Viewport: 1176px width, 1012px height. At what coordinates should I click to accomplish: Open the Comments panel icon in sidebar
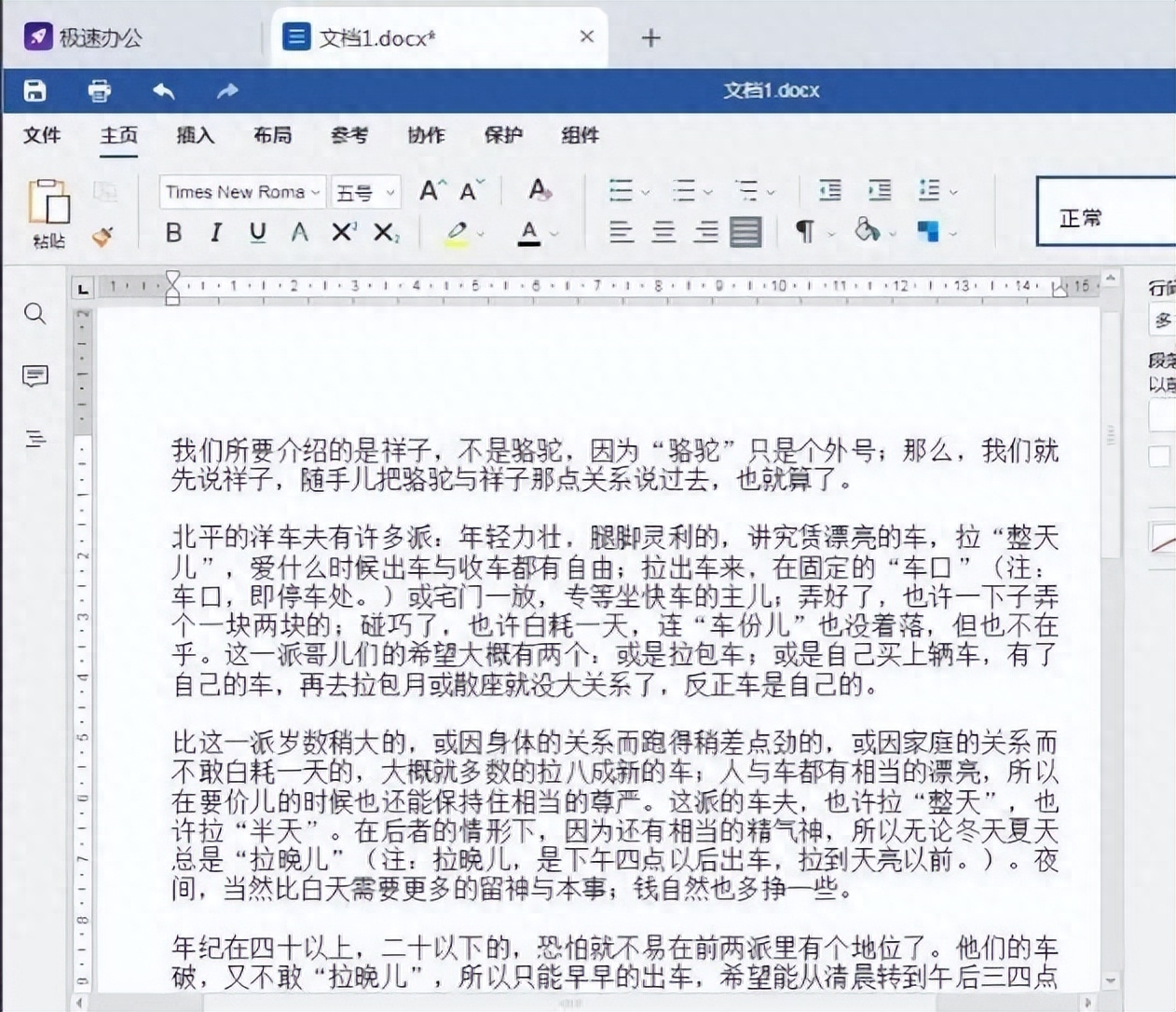pyautogui.click(x=35, y=376)
